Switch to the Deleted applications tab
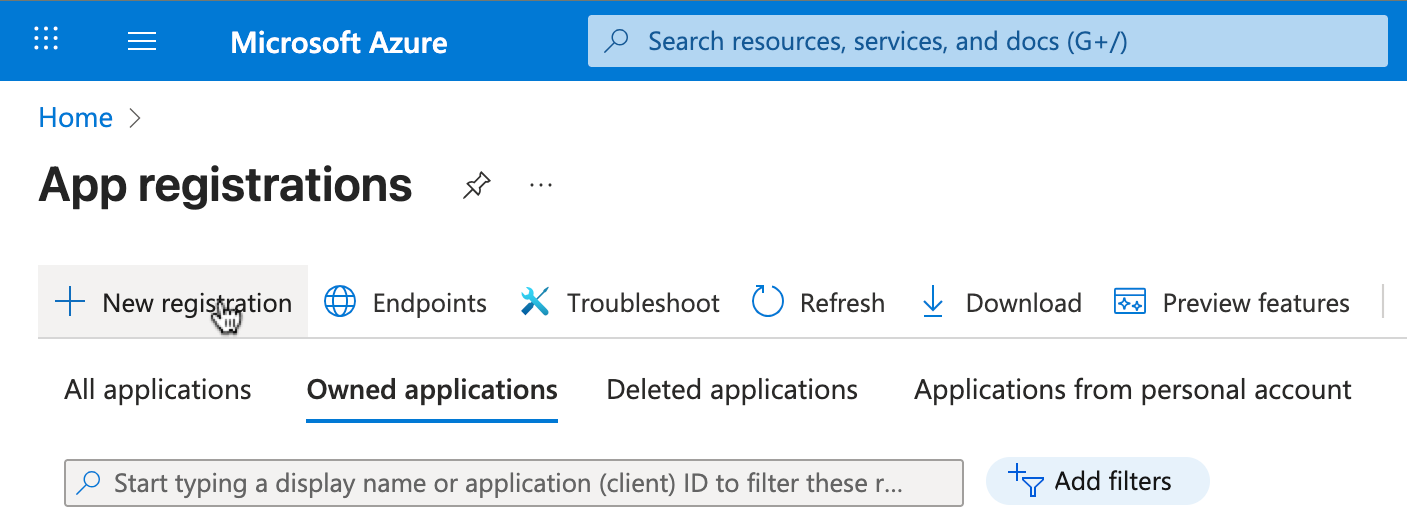Viewport: 1407px width, 530px height. 732,390
